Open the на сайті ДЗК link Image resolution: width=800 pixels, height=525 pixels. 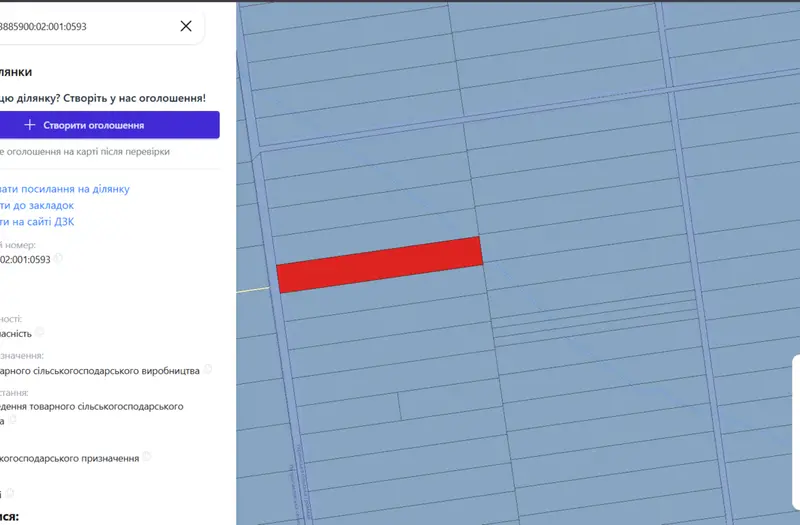point(37,221)
